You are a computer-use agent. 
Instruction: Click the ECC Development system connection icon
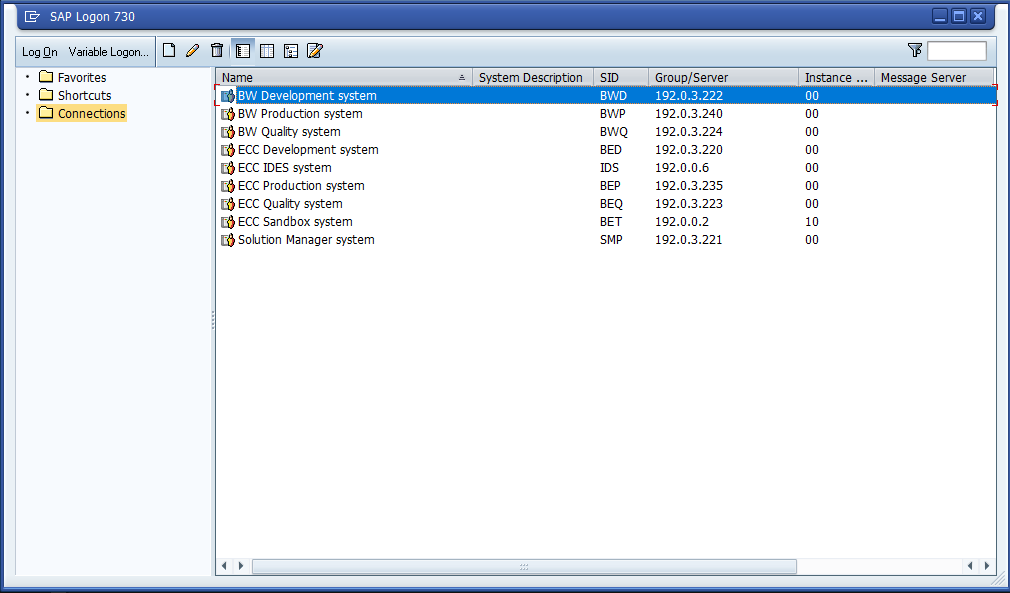pos(228,150)
